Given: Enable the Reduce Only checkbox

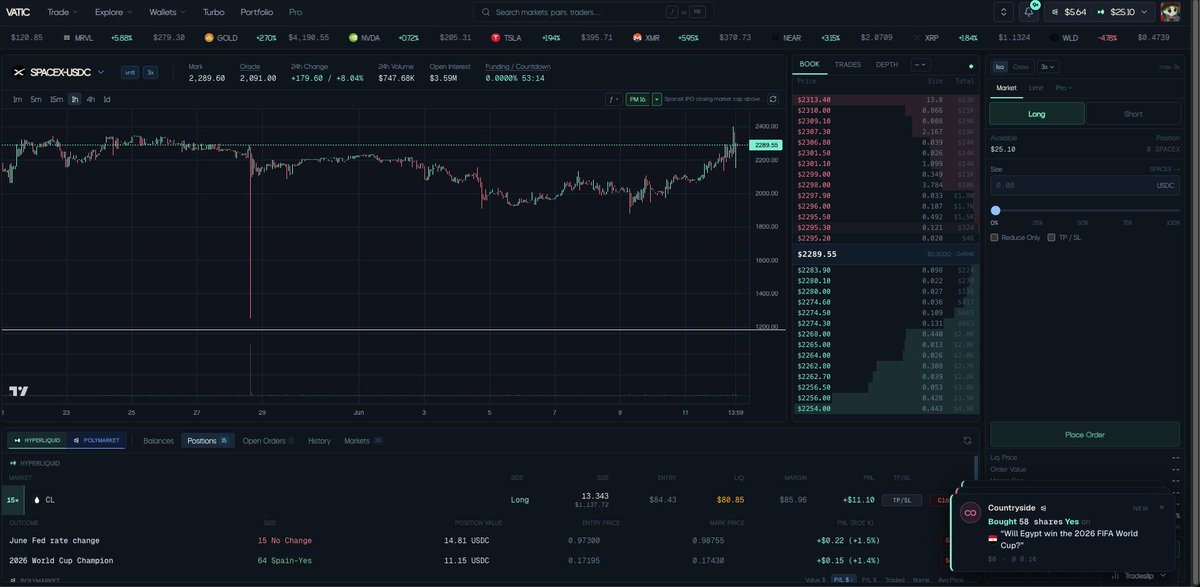Looking at the screenshot, I should 994,237.
